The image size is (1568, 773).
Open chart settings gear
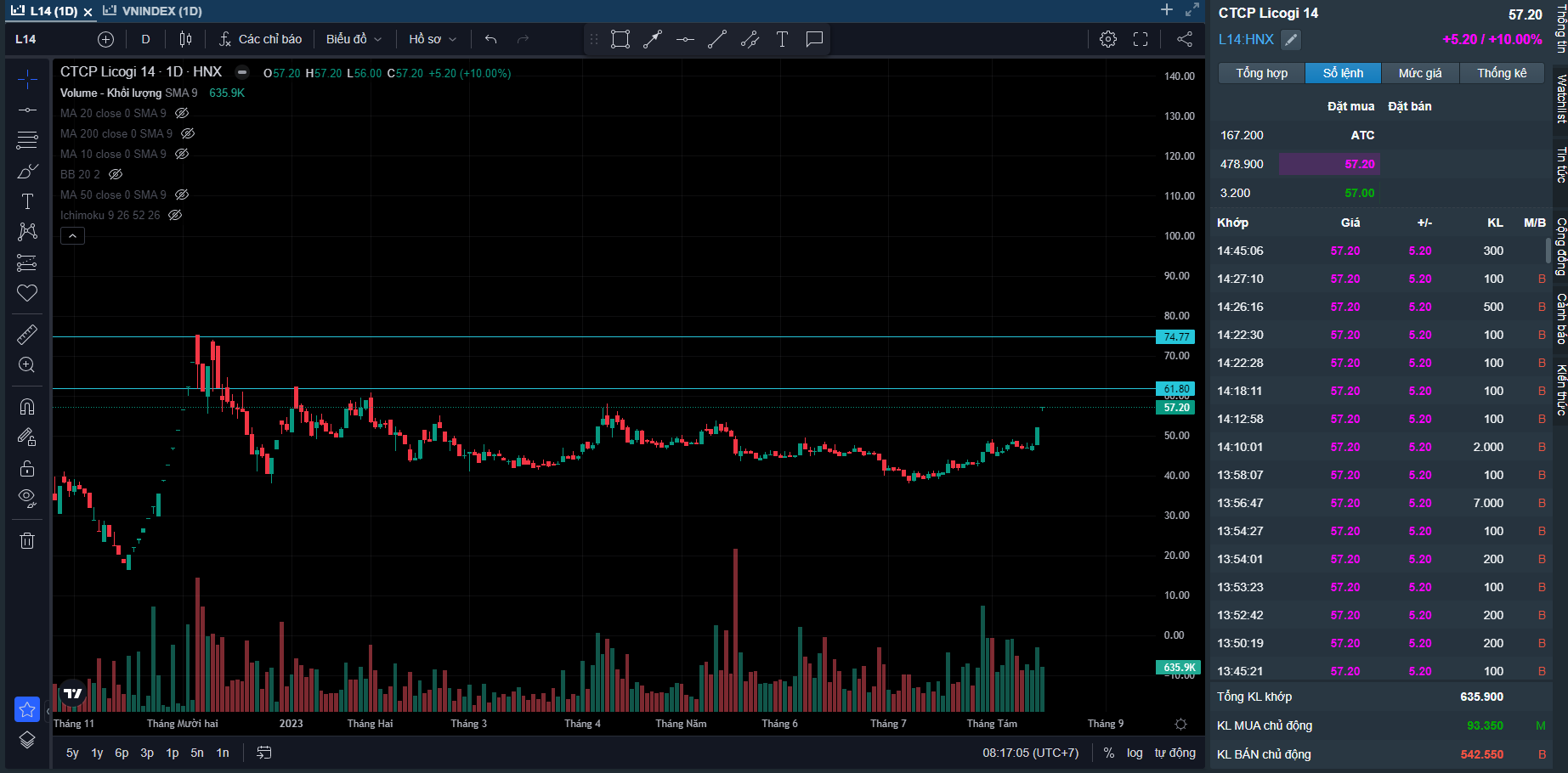point(1108,39)
